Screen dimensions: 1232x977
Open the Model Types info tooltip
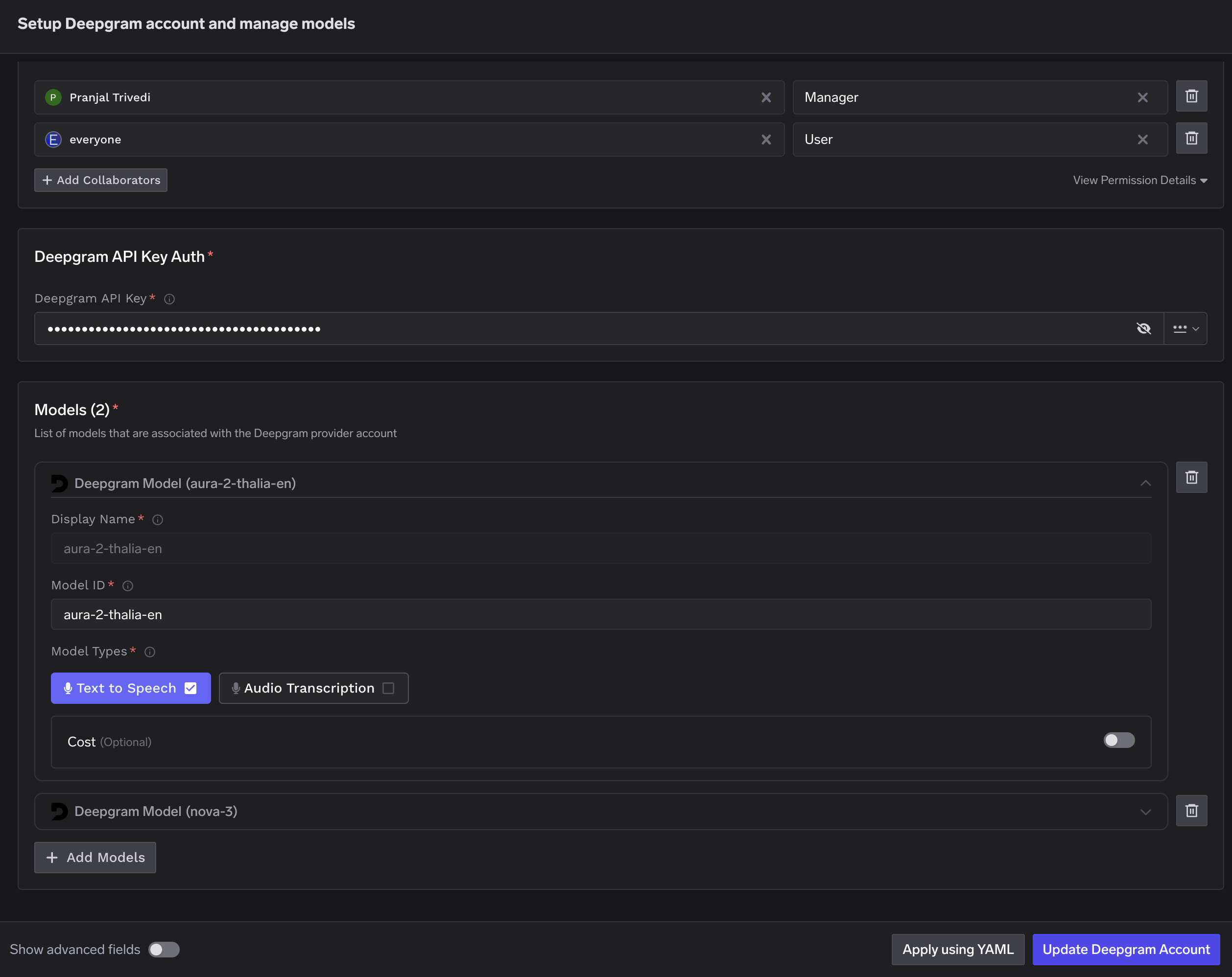click(x=150, y=652)
